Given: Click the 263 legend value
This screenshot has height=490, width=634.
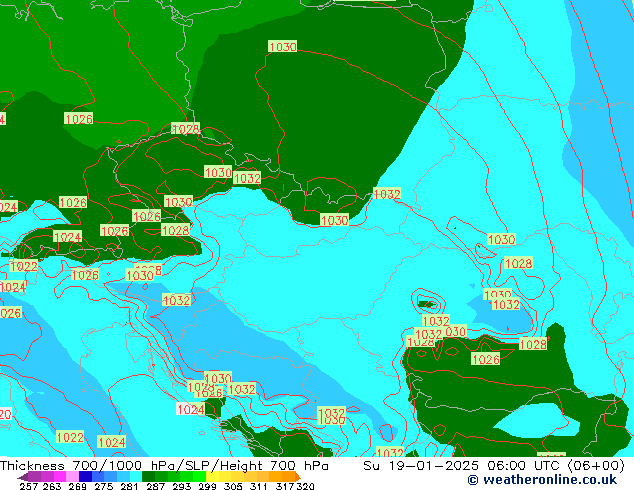Looking at the screenshot, I should (x=52, y=486).
